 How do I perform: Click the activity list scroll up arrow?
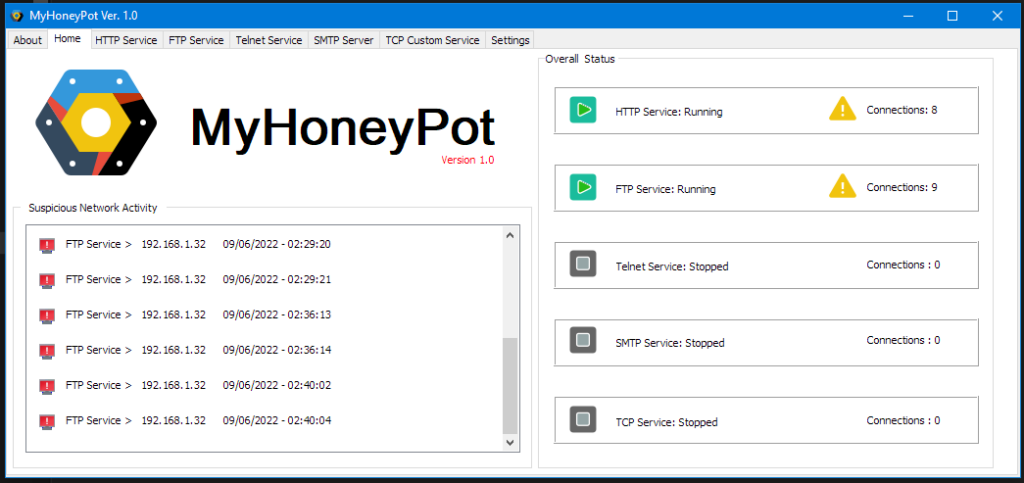[510, 235]
